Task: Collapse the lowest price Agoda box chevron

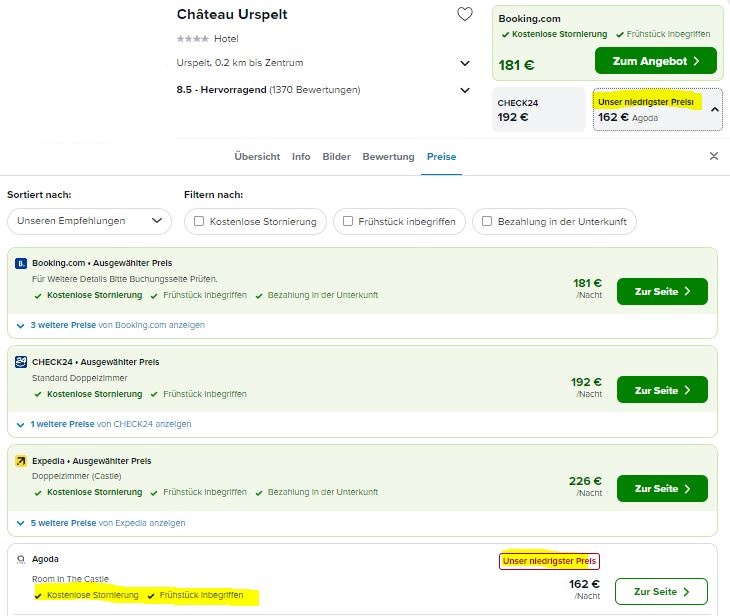Action: [715, 109]
